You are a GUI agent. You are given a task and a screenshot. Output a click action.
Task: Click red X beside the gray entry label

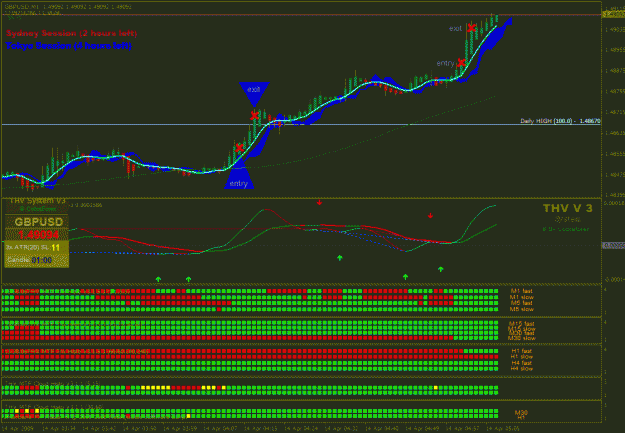coord(461,63)
